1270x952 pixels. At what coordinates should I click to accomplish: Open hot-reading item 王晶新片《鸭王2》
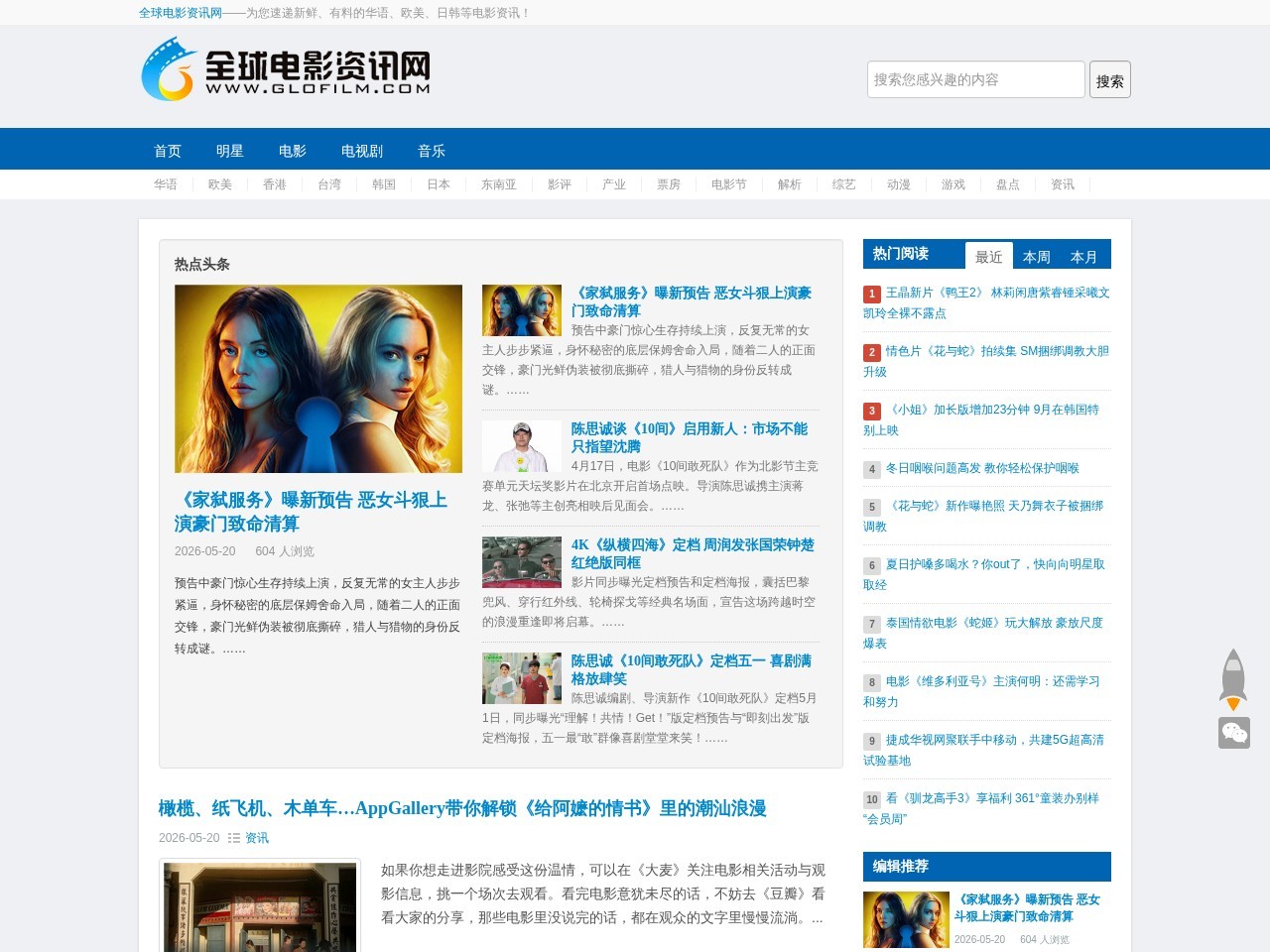tap(986, 302)
